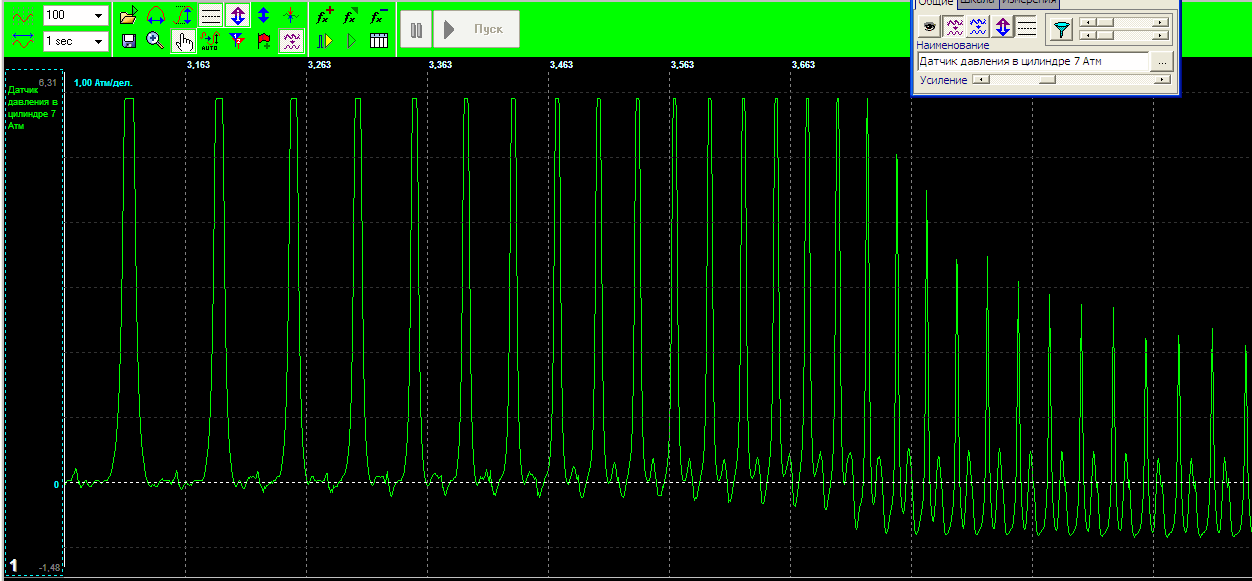Screen dimensions: 1252x581
Task: Save with the blue floppy disk icon
Action: tap(128, 41)
